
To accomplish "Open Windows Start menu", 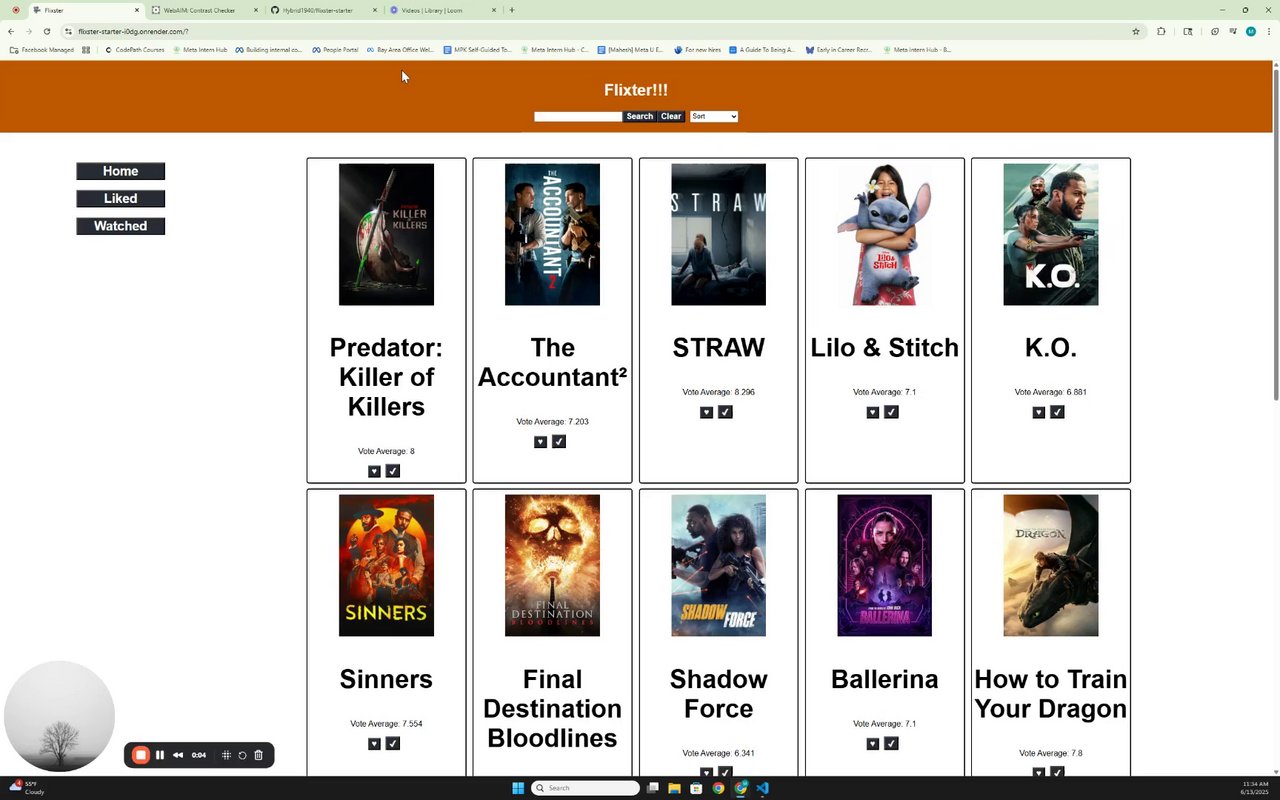I will click(518, 788).
